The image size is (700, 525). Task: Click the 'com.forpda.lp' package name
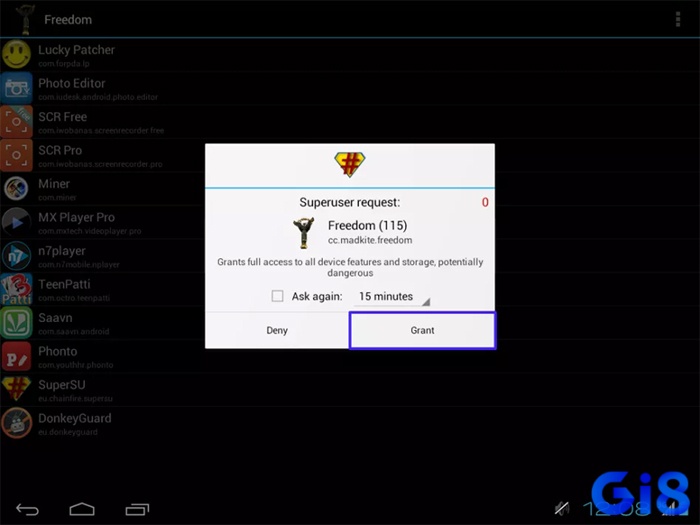[64, 64]
